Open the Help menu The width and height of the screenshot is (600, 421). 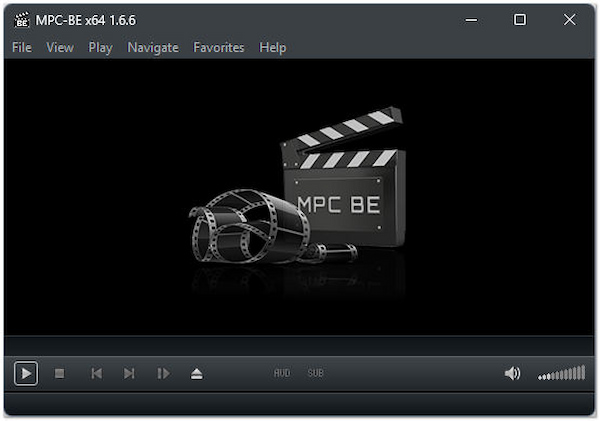tap(272, 47)
